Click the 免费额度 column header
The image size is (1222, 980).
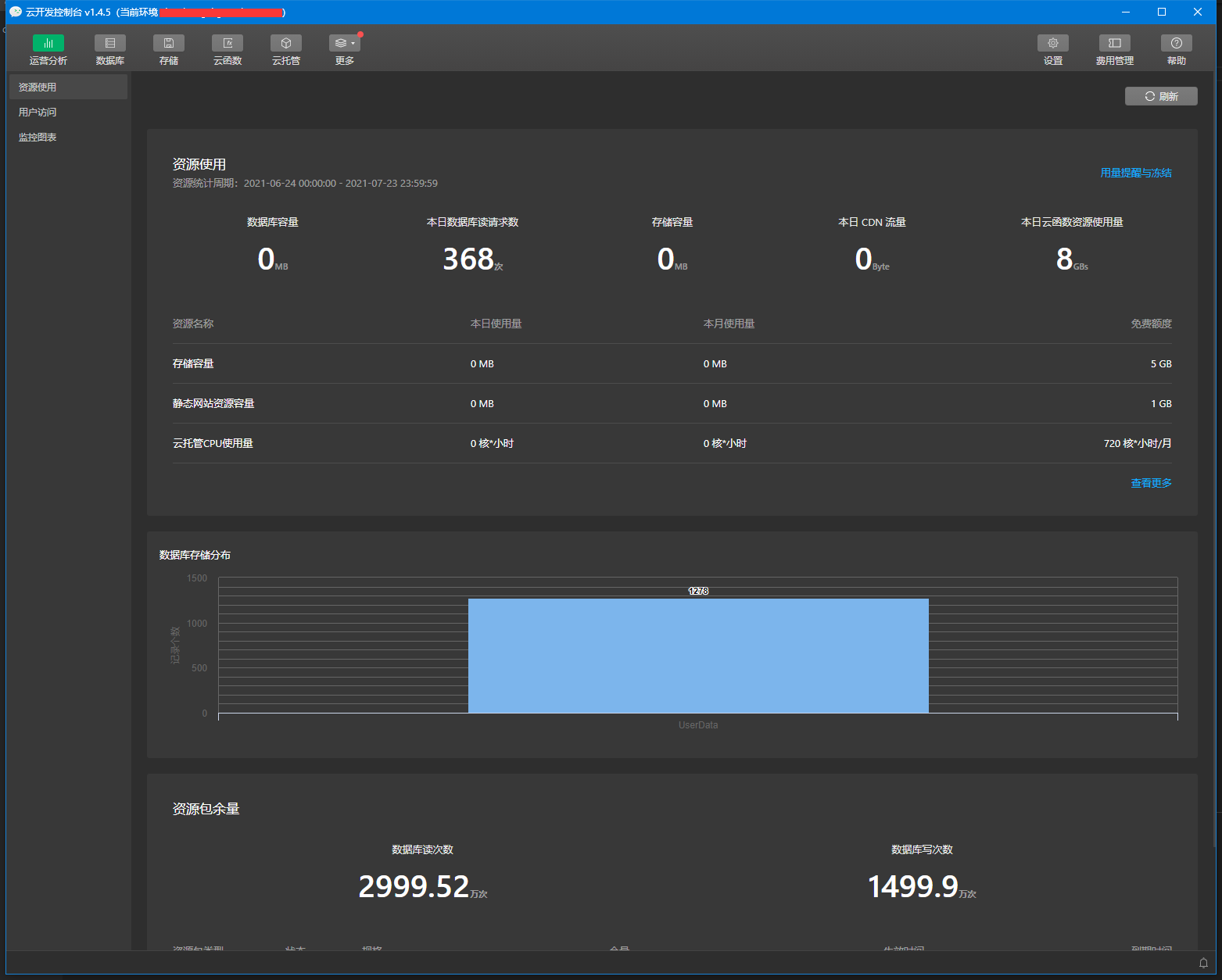1151,324
